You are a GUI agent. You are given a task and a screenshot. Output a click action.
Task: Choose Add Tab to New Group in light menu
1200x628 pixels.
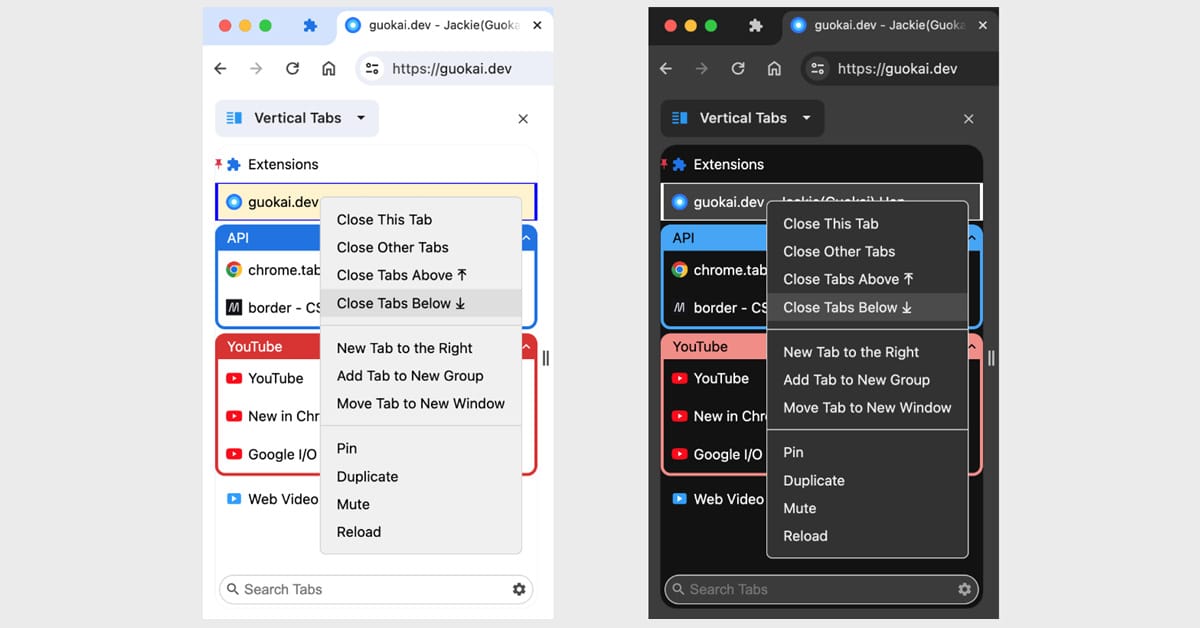pos(410,376)
